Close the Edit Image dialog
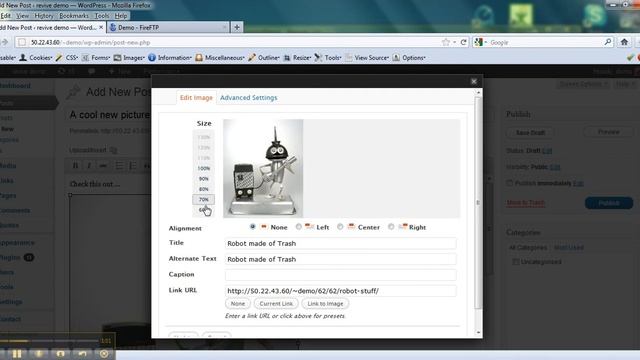 (473, 81)
